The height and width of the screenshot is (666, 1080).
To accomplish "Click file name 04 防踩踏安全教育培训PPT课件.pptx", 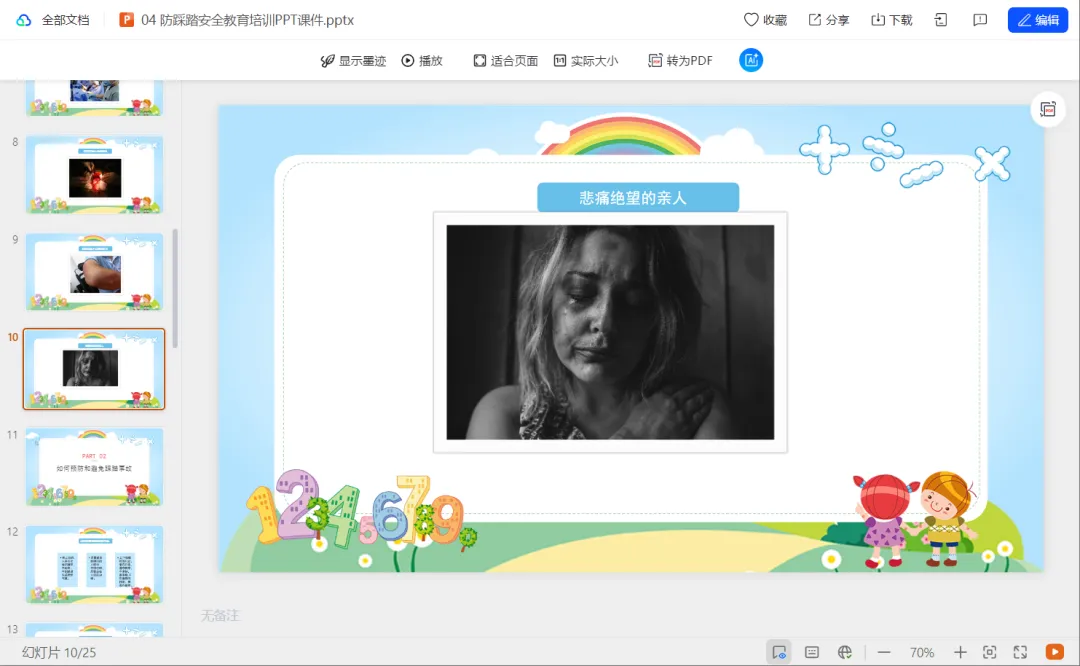I will (247, 20).
